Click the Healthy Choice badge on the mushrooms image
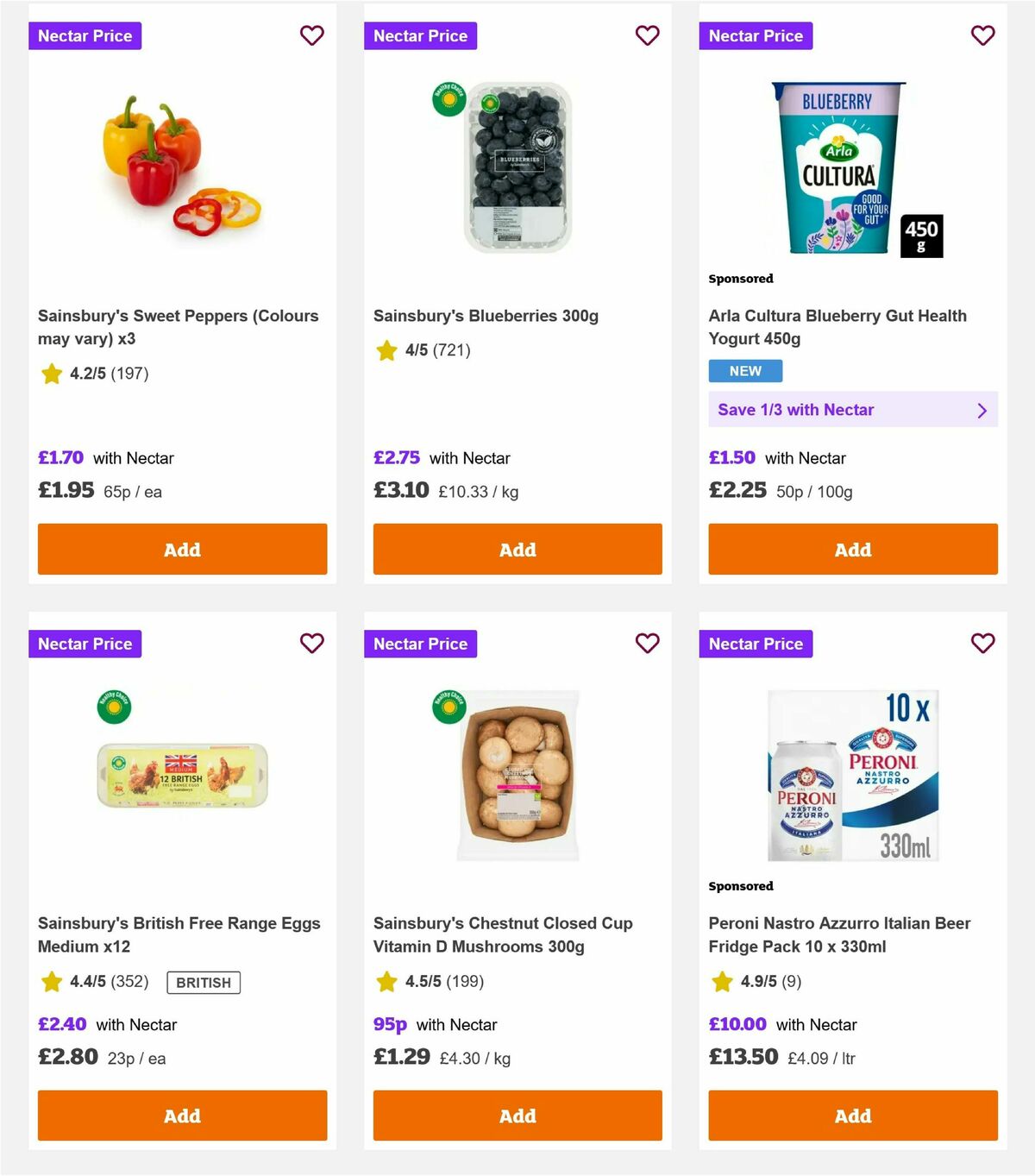This screenshot has height=1176, width=1035. click(449, 707)
